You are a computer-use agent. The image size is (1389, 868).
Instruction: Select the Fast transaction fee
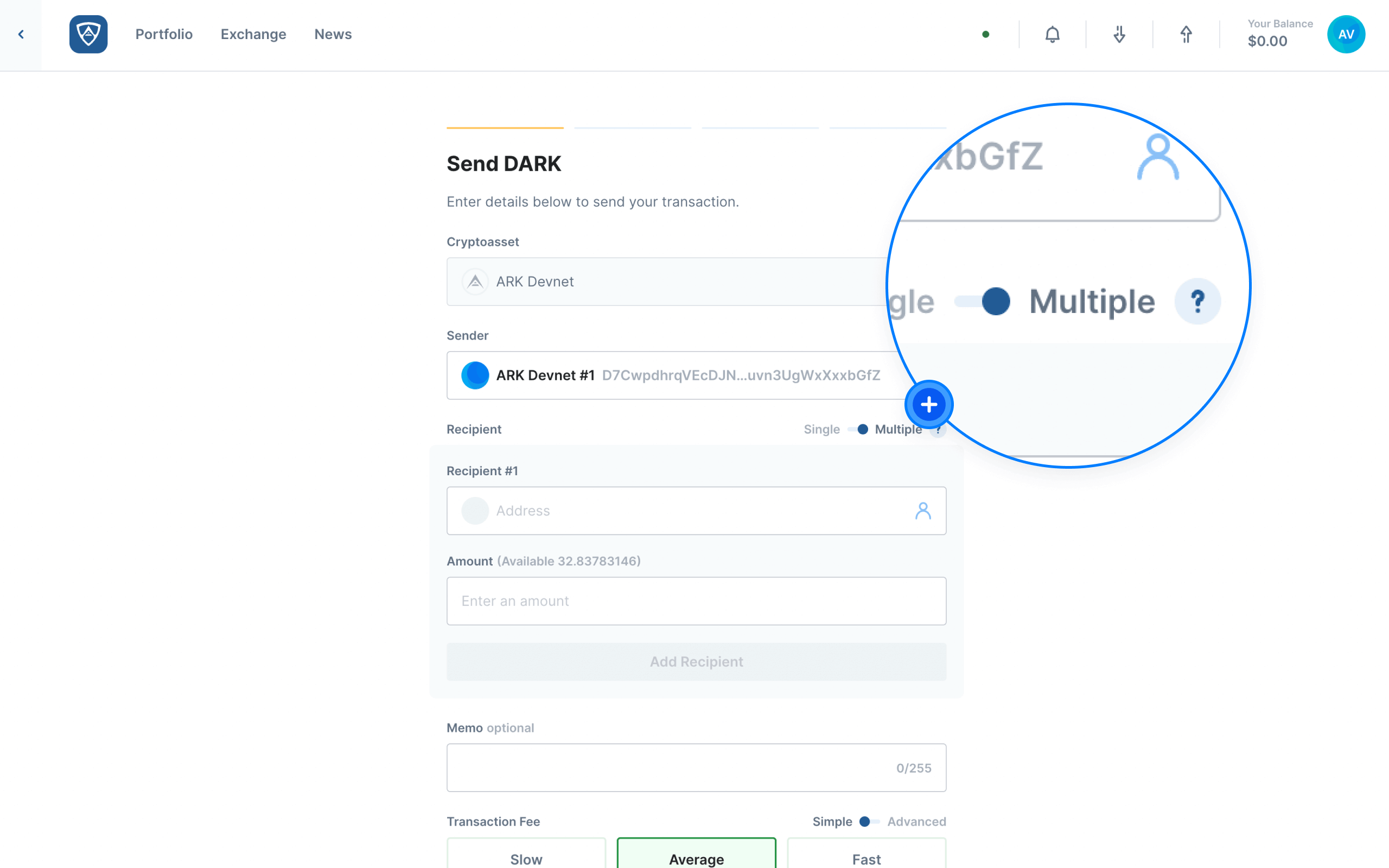point(866,853)
